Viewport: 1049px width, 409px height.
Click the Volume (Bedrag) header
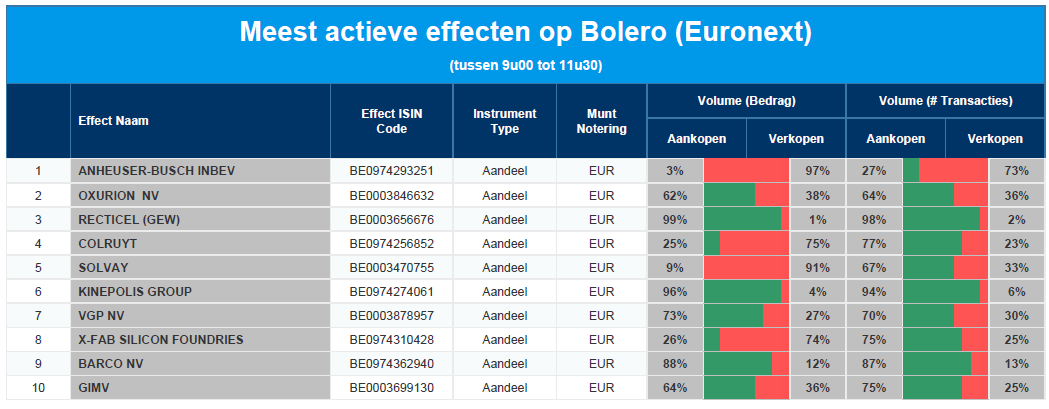[x=746, y=101]
